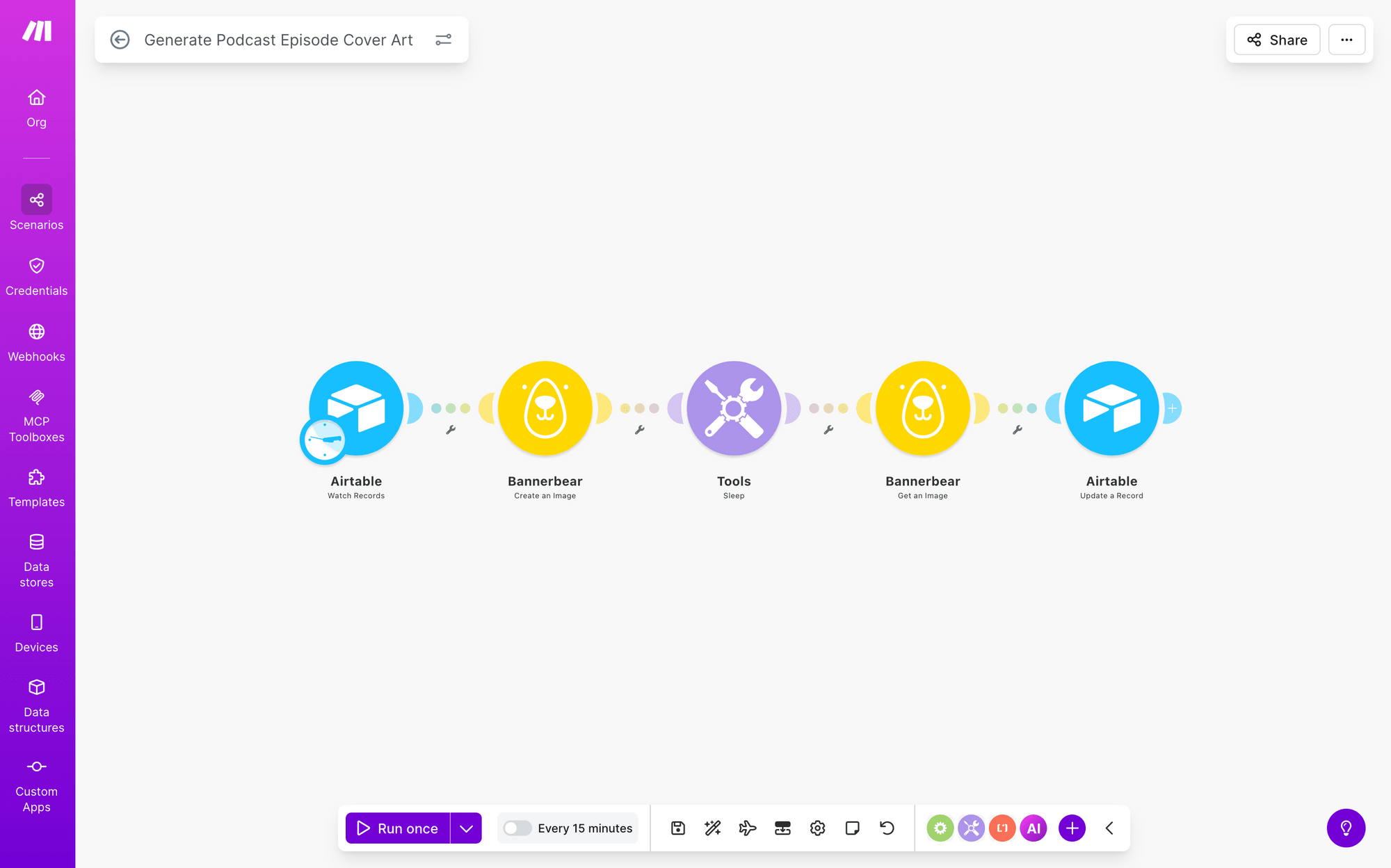This screenshot has width=1391, height=868.
Task: Open Templates in the sidebar
Action: coord(36,488)
